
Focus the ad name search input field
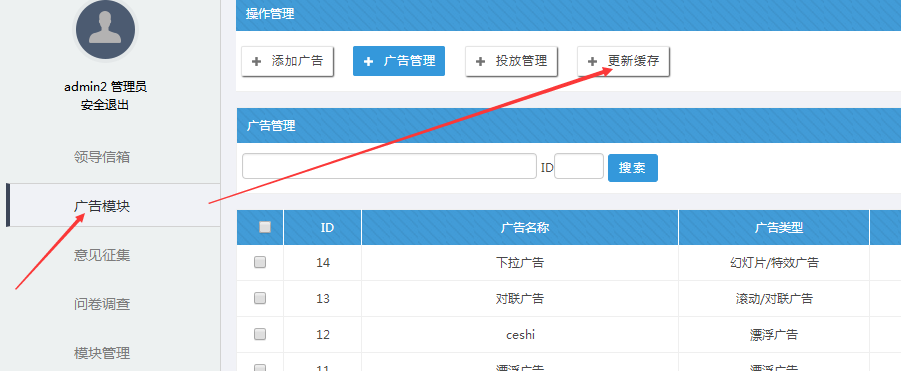coord(389,166)
